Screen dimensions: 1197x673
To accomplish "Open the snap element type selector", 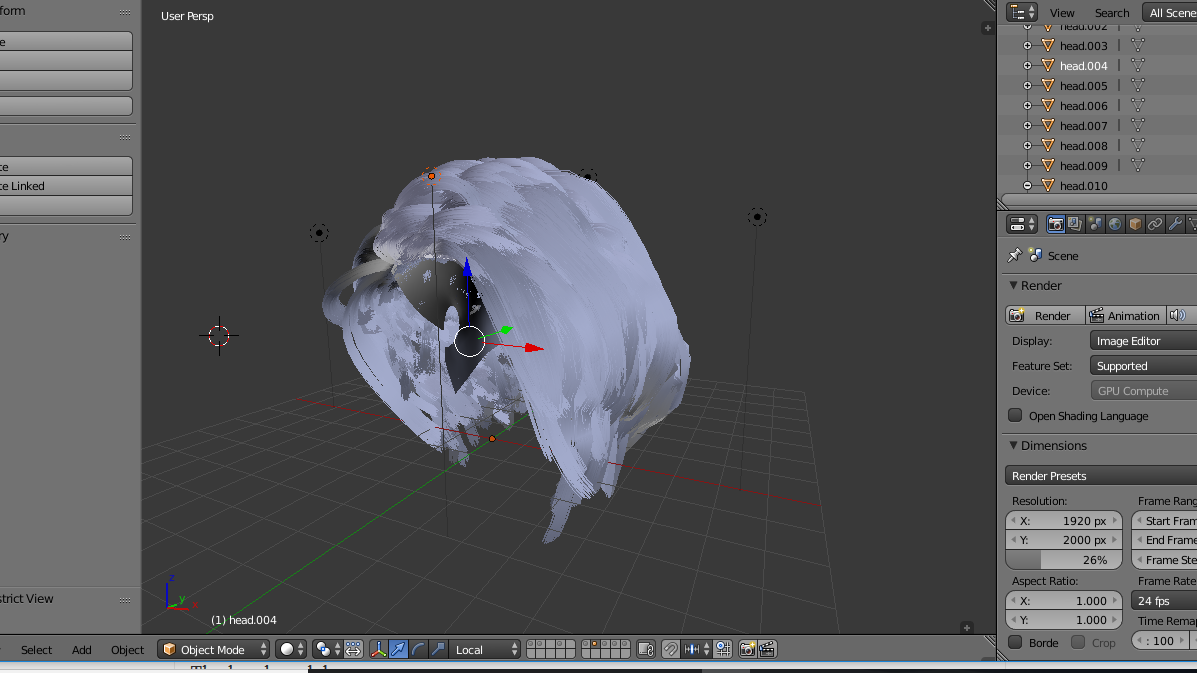I will tap(696, 649).
